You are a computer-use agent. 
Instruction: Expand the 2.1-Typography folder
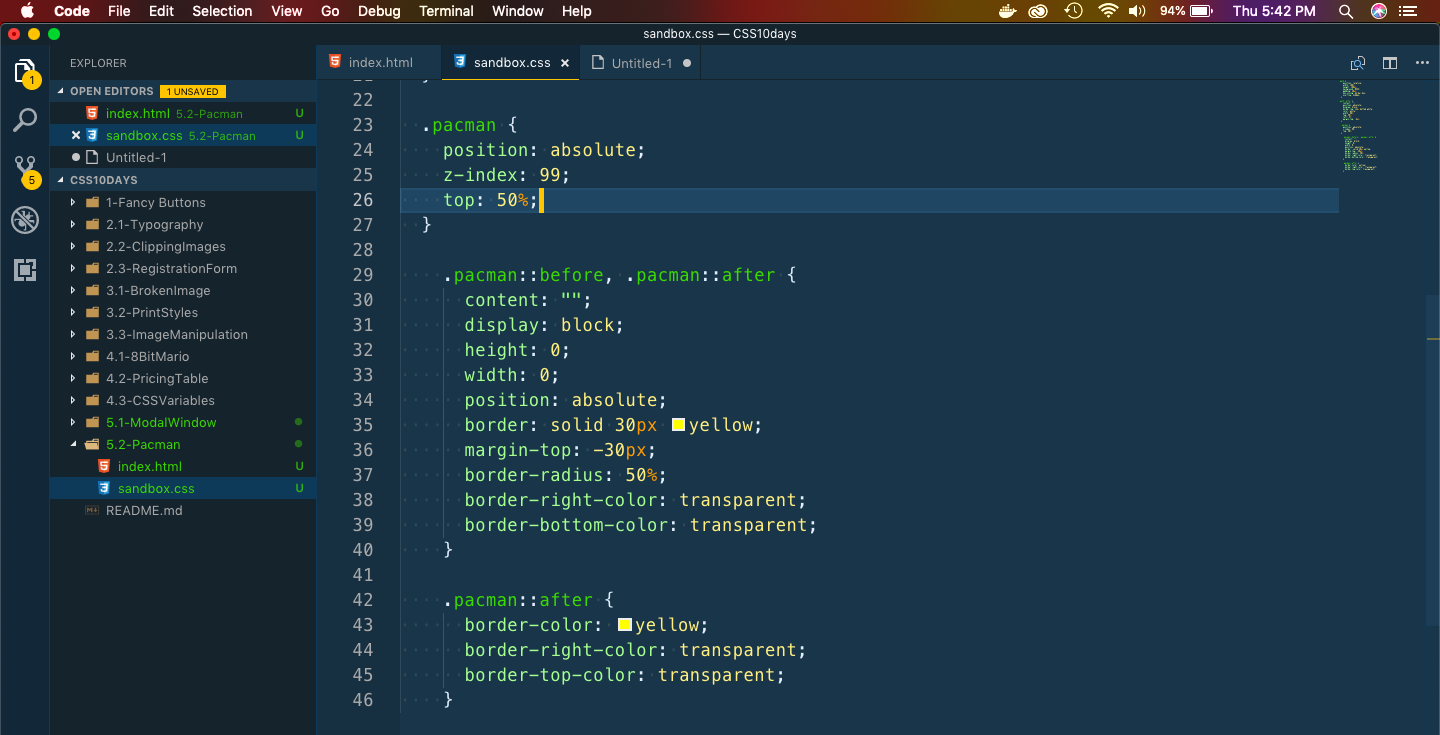(x=72, y=224)
